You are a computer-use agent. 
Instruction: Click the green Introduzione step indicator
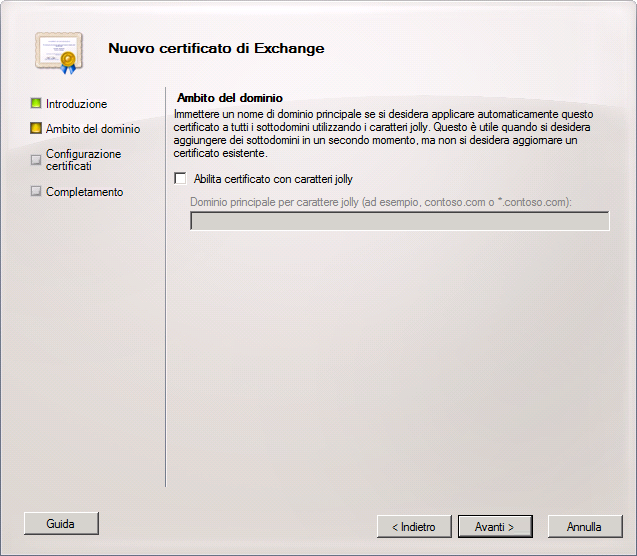pos(36,103)
